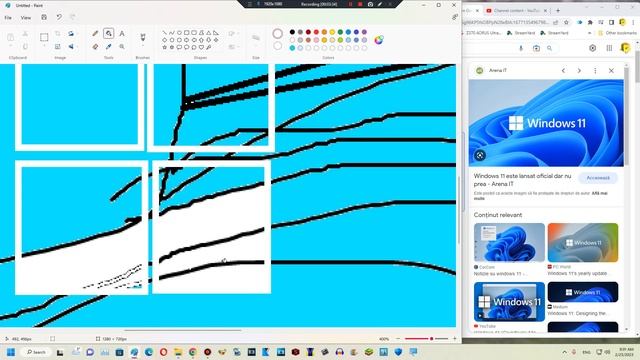Click the Google Lens camera search icon

(x=536, y=48)
